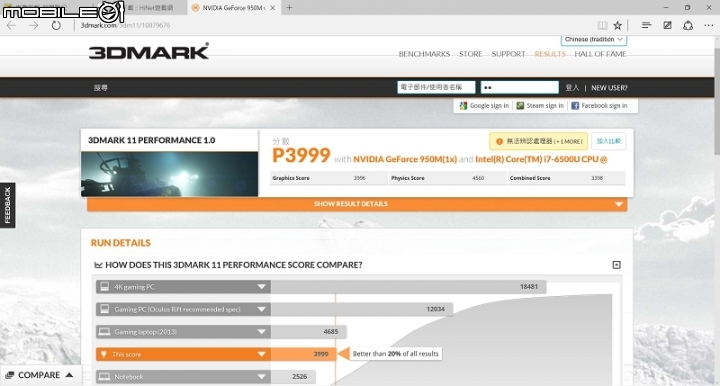
Task: Open a new tab with plus icon
Action: (289, 7)
